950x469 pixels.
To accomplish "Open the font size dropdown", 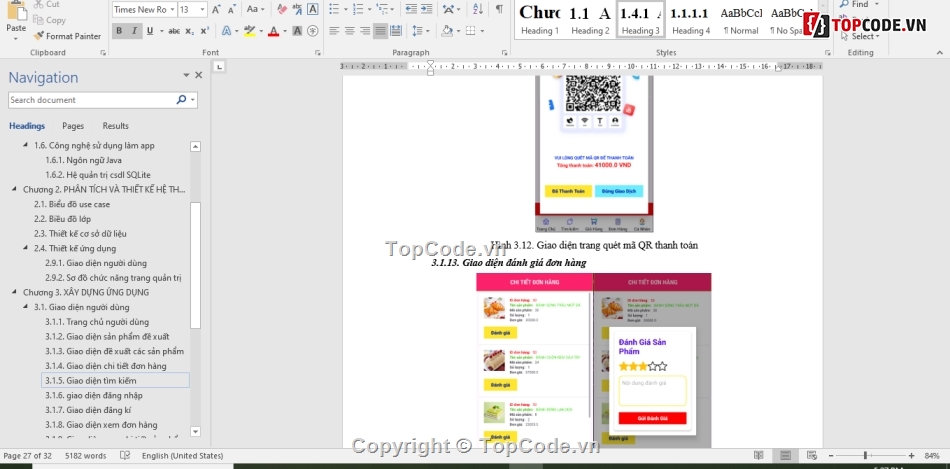I will pos(200,9).
